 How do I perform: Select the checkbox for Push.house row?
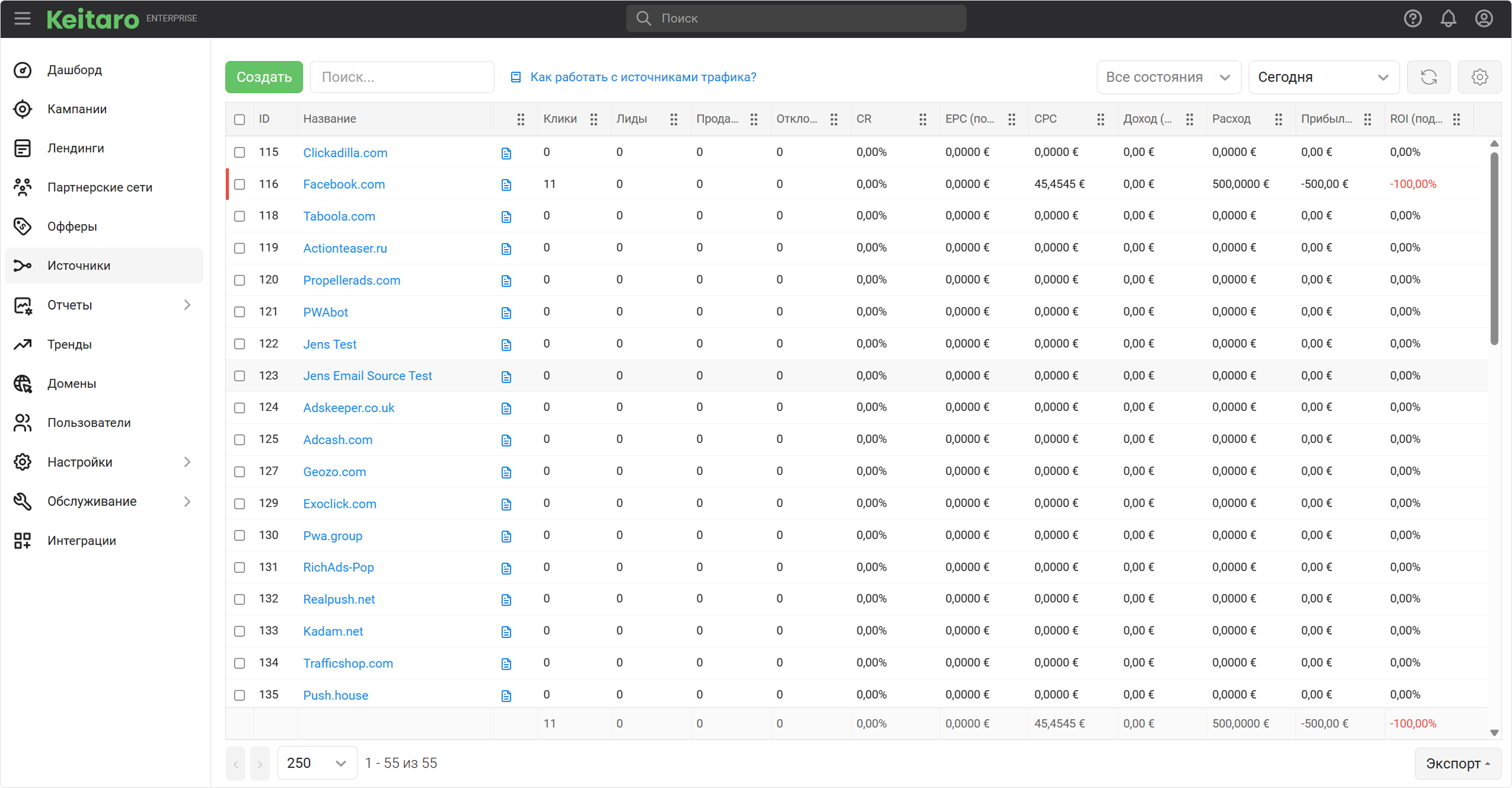[x=240, y=695]
